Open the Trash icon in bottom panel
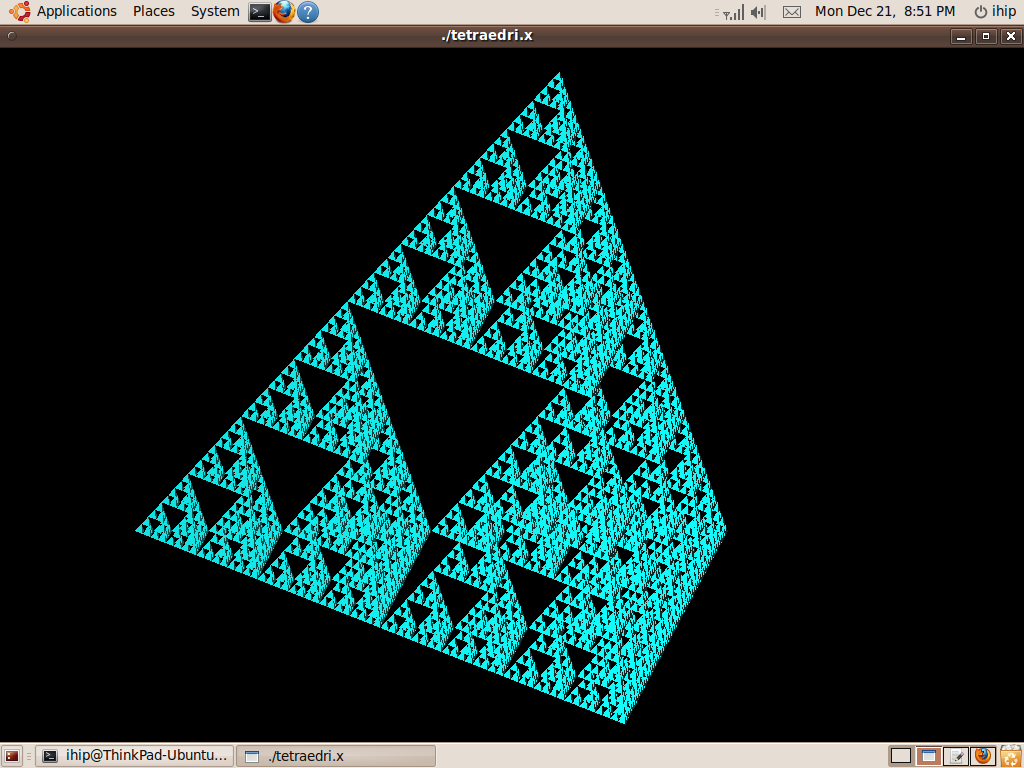The height and width of the screenshot is (768, 1024). pos(1011,756)
